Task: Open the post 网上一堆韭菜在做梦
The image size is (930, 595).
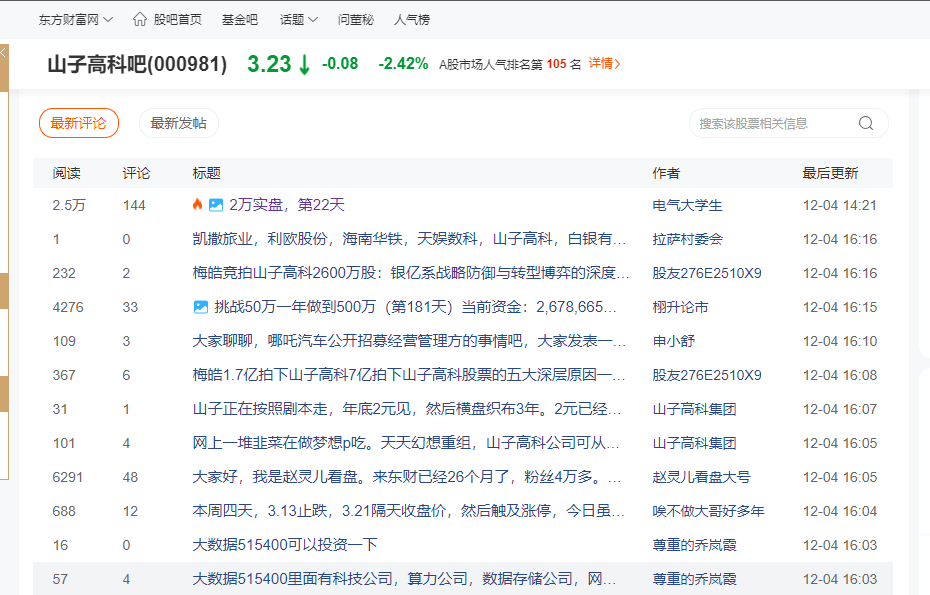Action: (406, 443)
